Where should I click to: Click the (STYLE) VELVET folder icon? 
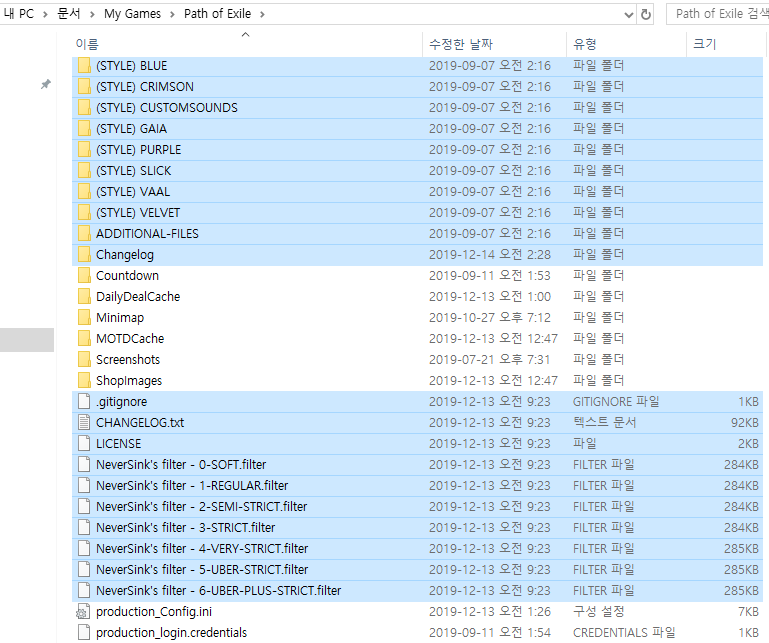(84, 213)
